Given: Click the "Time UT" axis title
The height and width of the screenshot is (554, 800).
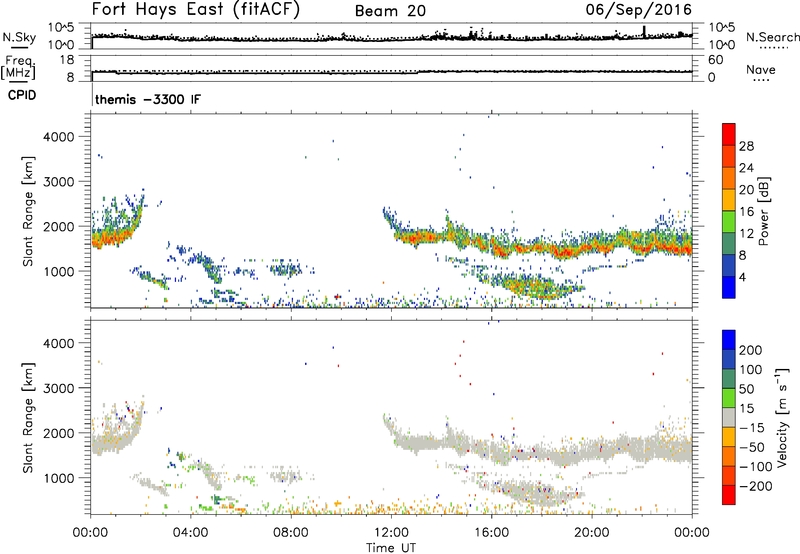Looking at the screenshot, I should coord(391,547).
